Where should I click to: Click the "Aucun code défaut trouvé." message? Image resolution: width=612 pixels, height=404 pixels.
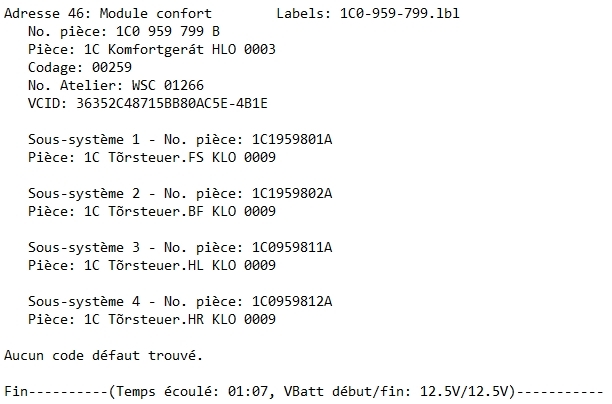point(103,355)
